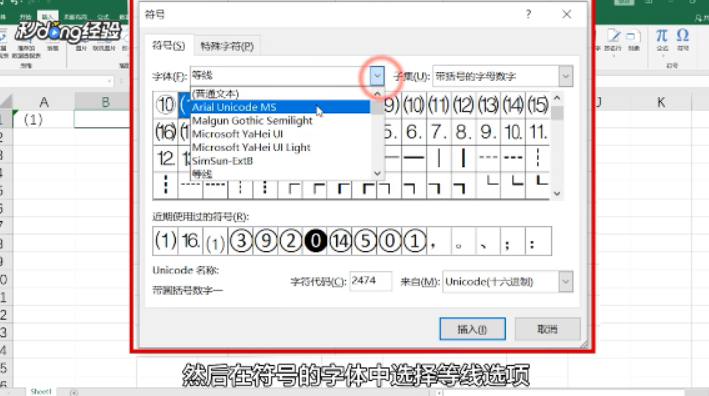Viewport: 709px width, 396px height.
Task: Select the circled 10 symbol in grid
Action: pyautogui.click(x=165, y=105)
